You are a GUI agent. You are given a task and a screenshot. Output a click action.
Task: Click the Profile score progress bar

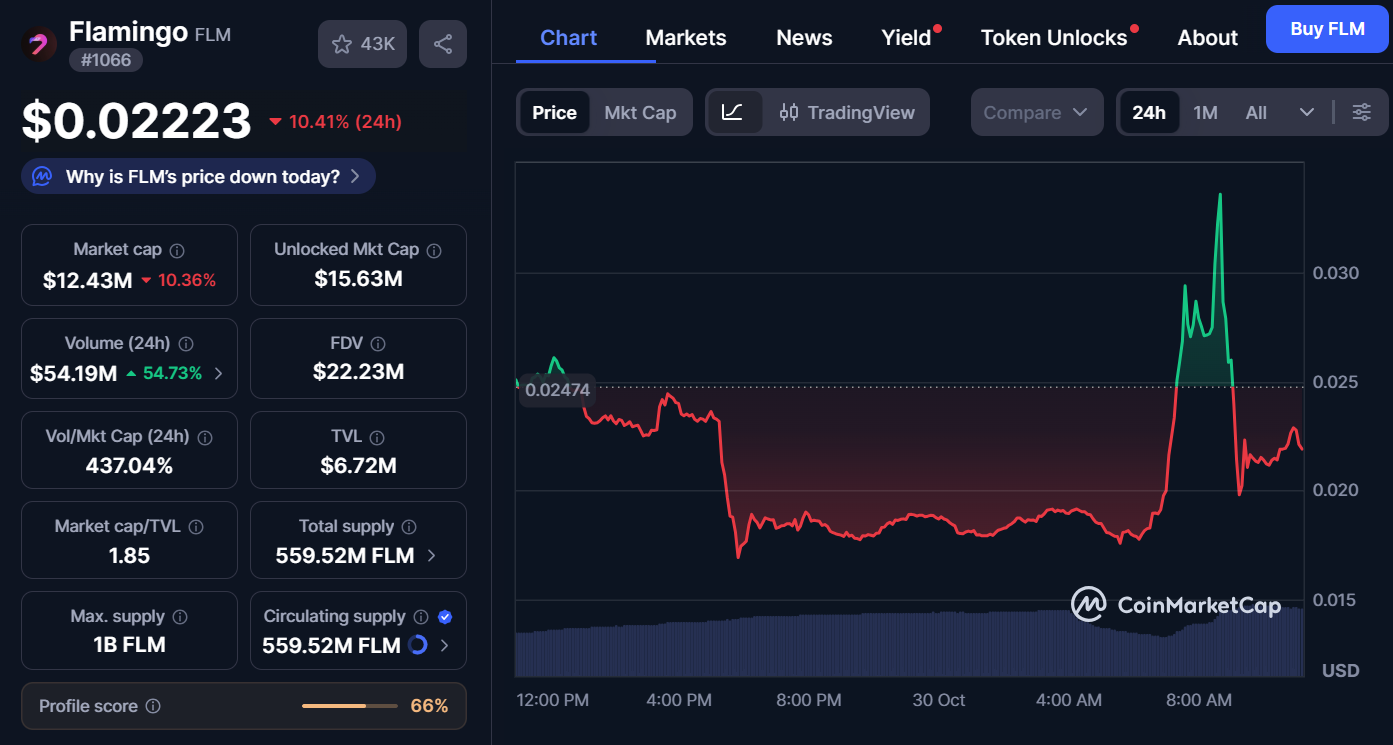349,706
